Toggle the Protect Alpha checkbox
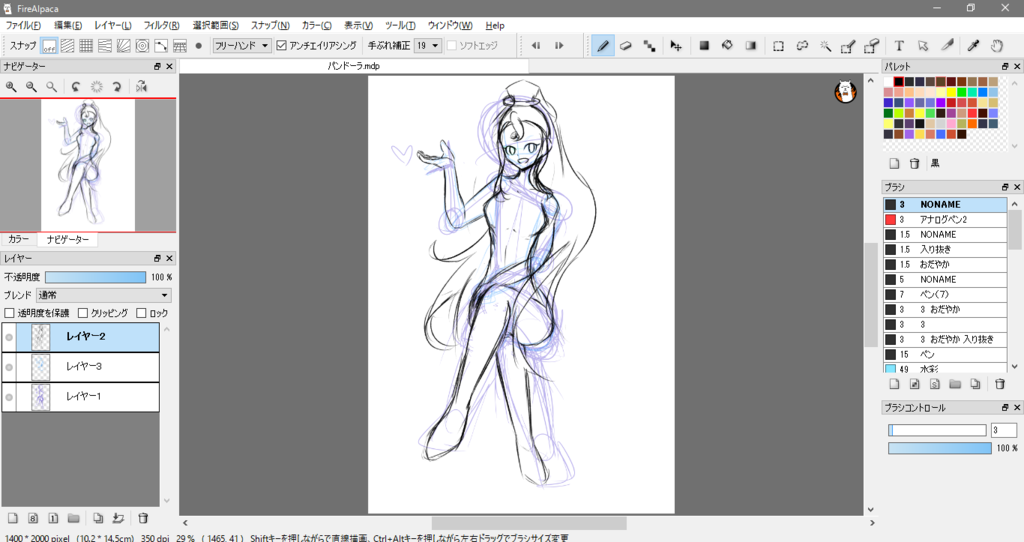Viewport: 1024px width, 542px height. point(9,313)
